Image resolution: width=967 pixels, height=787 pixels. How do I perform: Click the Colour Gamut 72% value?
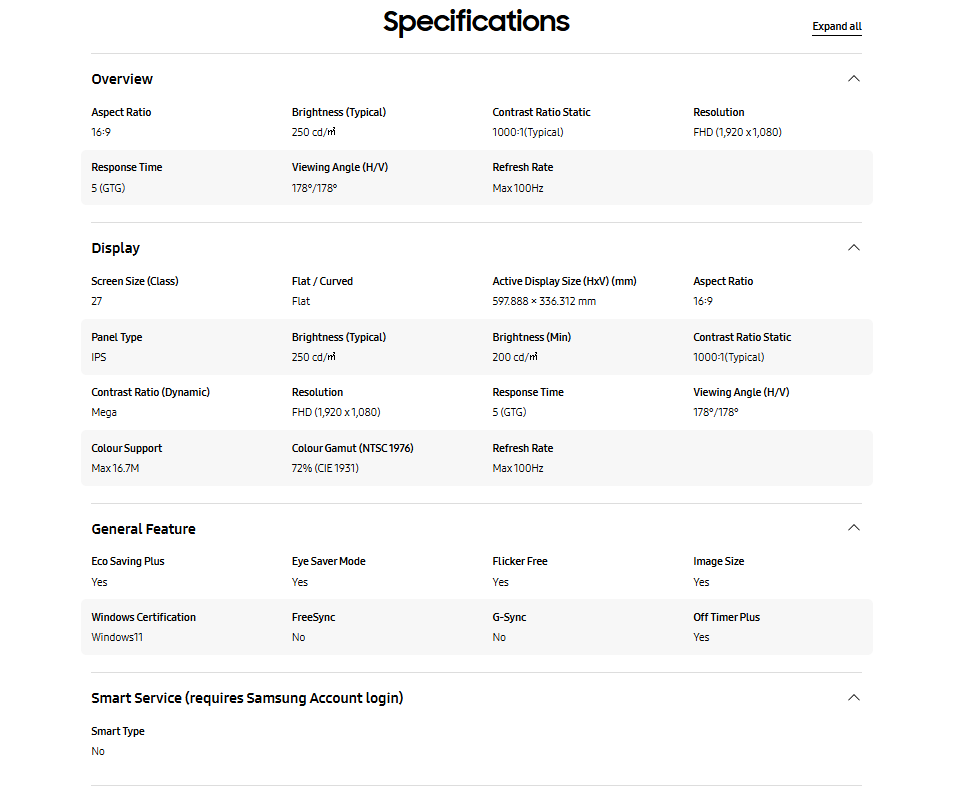[325, 468]
